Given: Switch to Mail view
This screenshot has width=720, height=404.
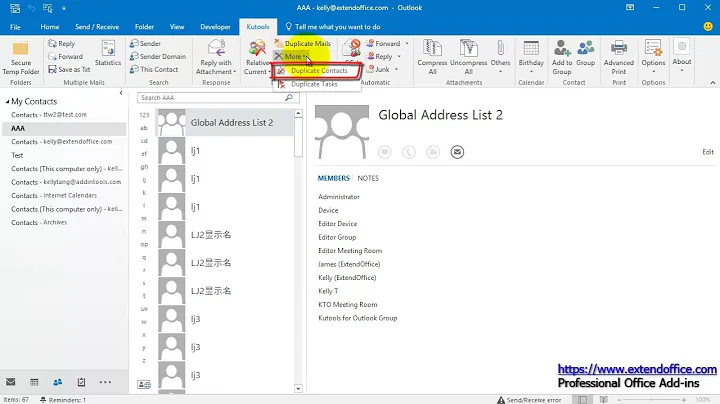Looking at the screenshot, I should 11,382.
